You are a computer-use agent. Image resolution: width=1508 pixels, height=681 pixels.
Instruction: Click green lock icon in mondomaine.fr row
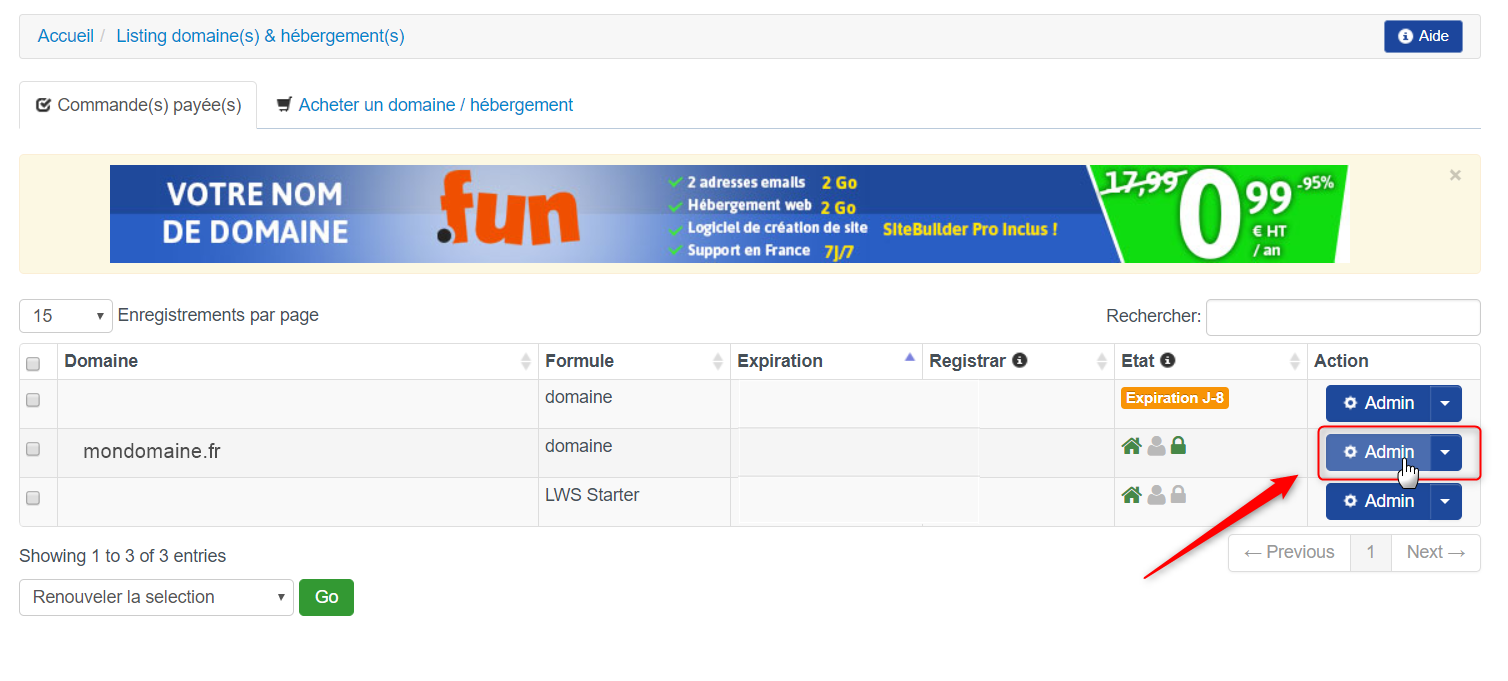click(1178, 446)
